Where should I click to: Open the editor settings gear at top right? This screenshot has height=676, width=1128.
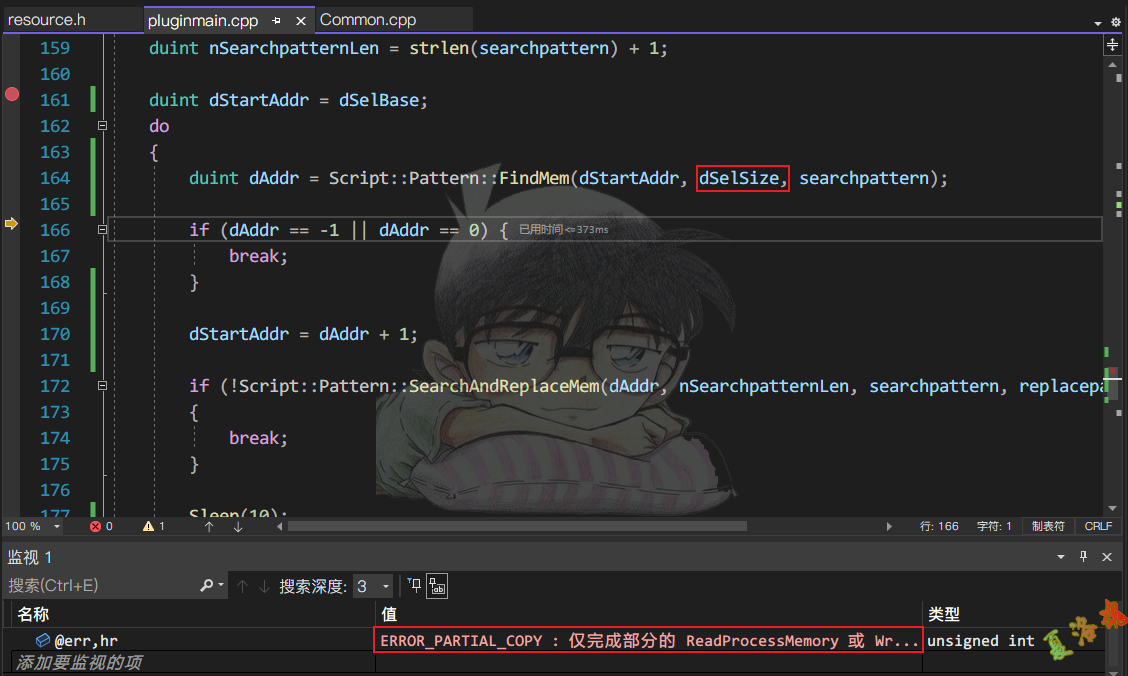click(1118, 20)
